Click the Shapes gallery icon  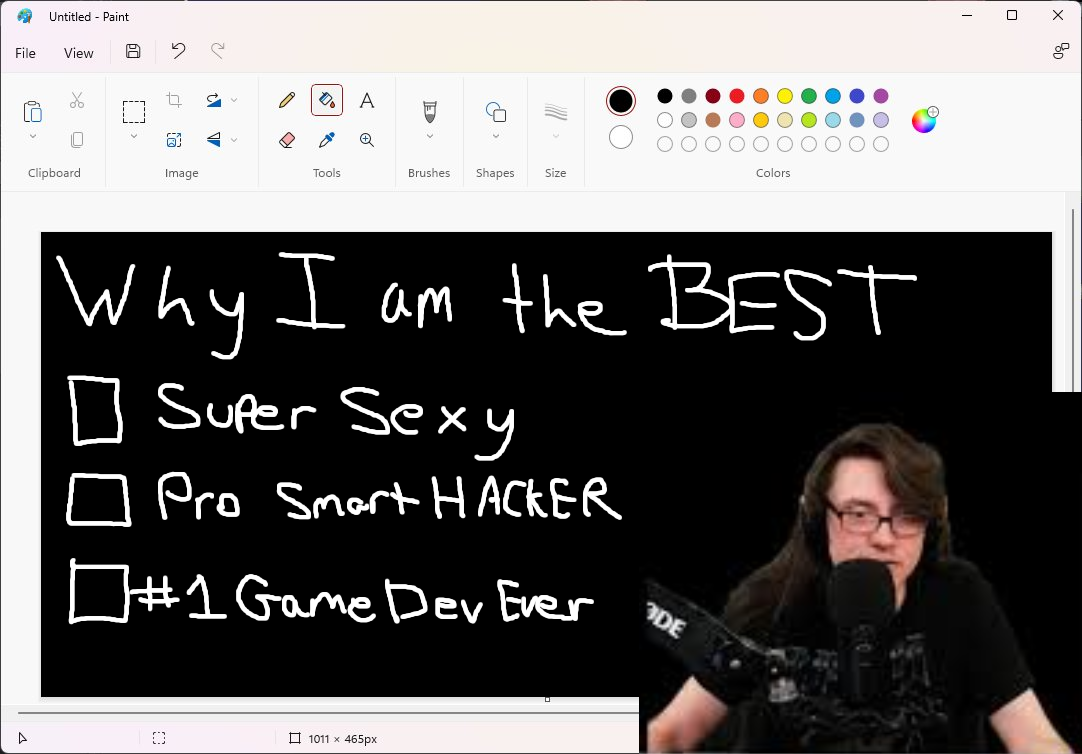[495, 112]
